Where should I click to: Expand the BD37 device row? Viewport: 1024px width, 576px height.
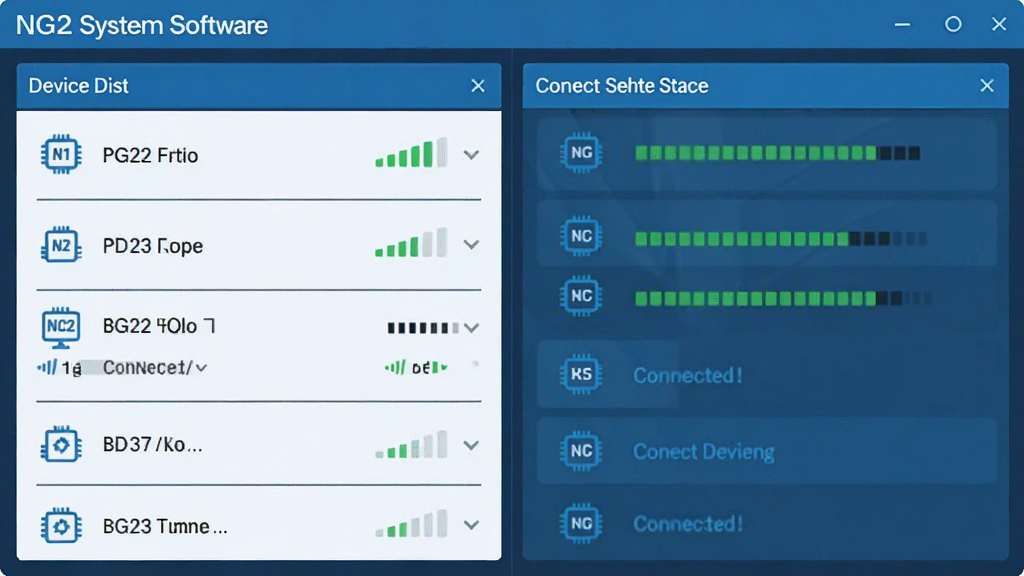(472, 445)
